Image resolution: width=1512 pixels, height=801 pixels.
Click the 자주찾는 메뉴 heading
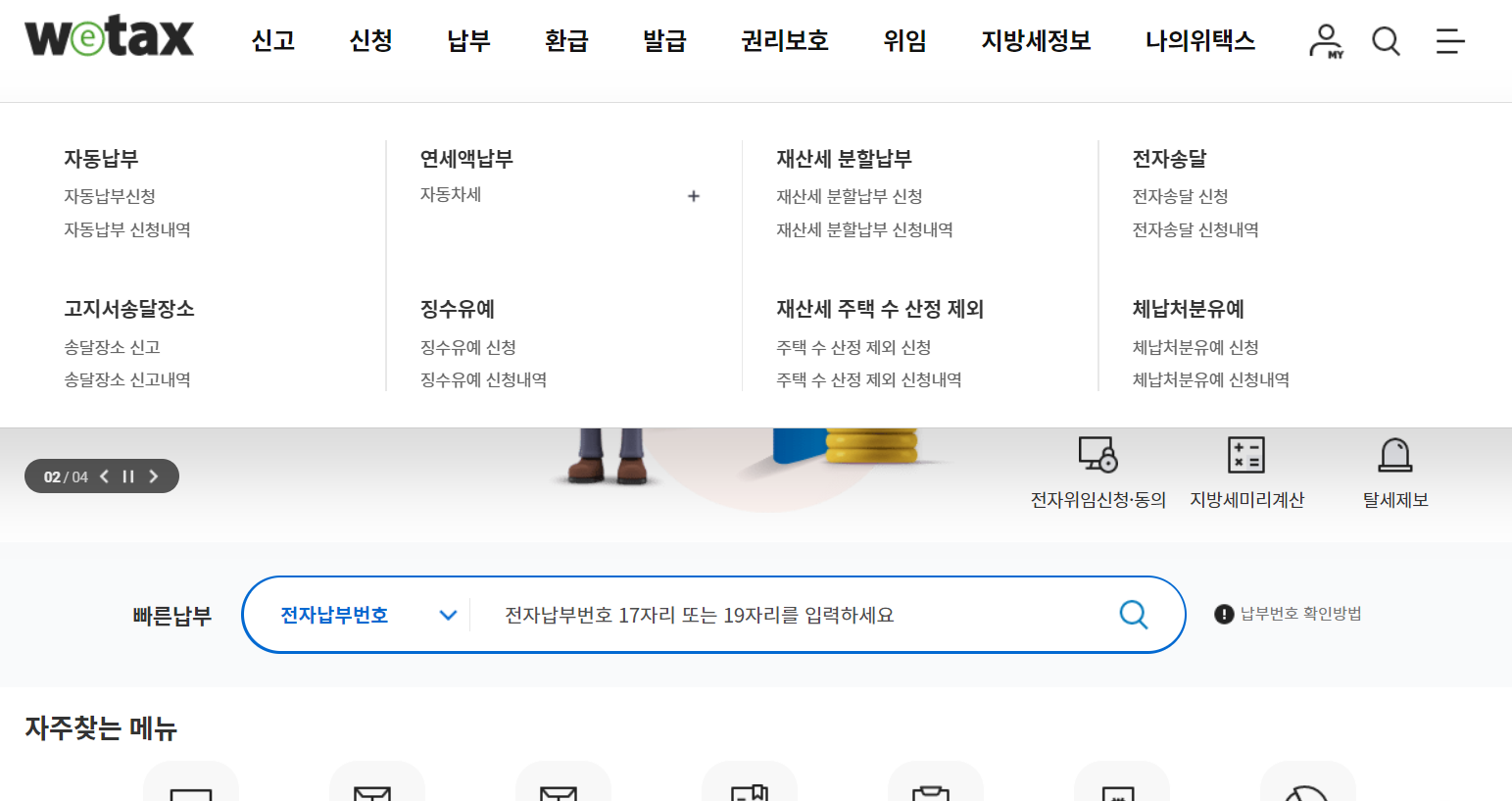pos(101,728)
